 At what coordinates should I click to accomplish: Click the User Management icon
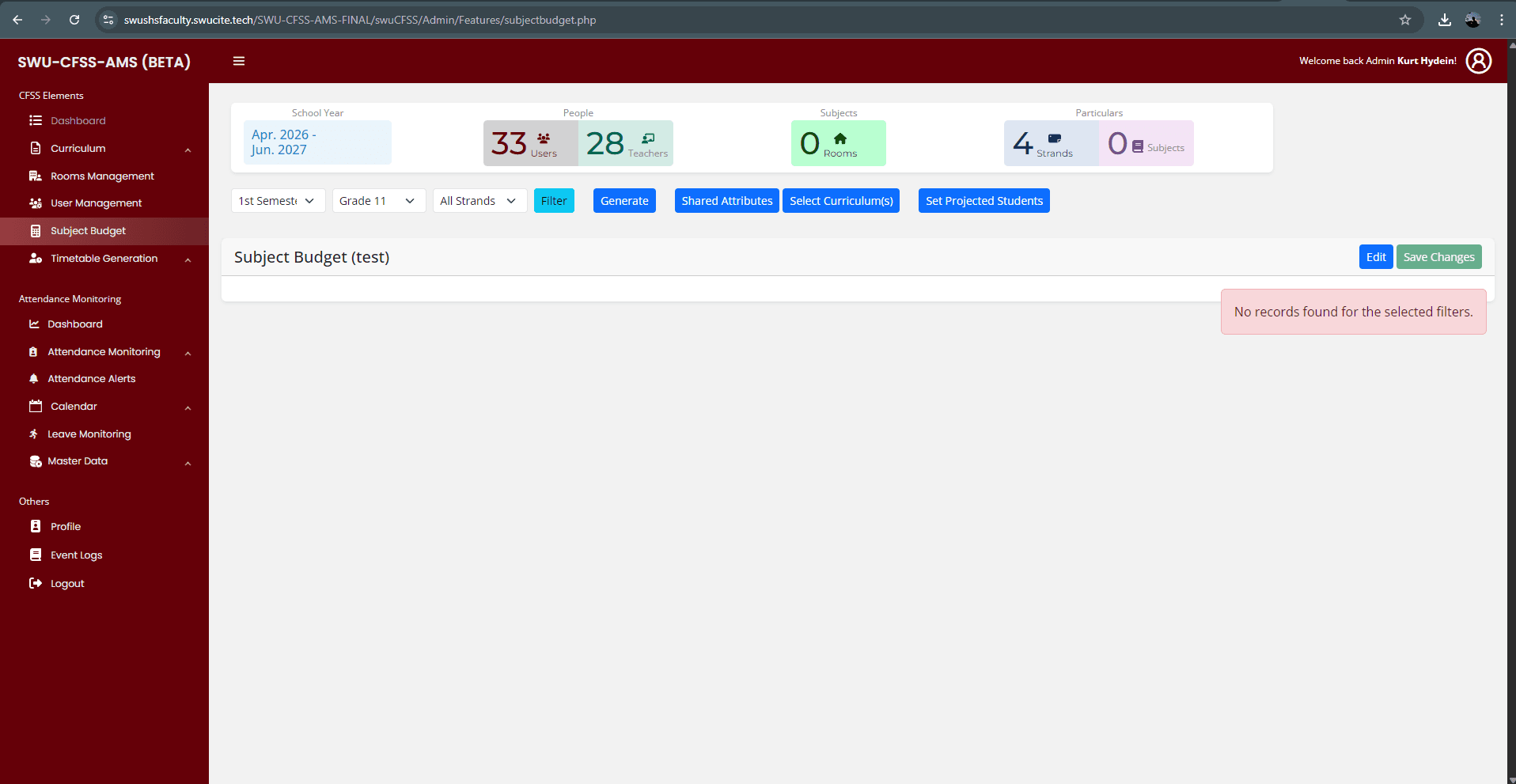click(36, 203)
